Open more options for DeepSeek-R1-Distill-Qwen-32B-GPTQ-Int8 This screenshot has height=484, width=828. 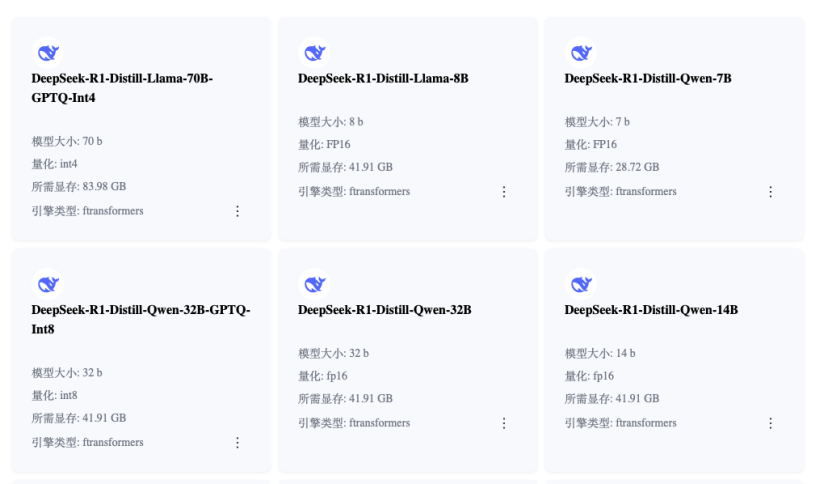click(237, 442)
